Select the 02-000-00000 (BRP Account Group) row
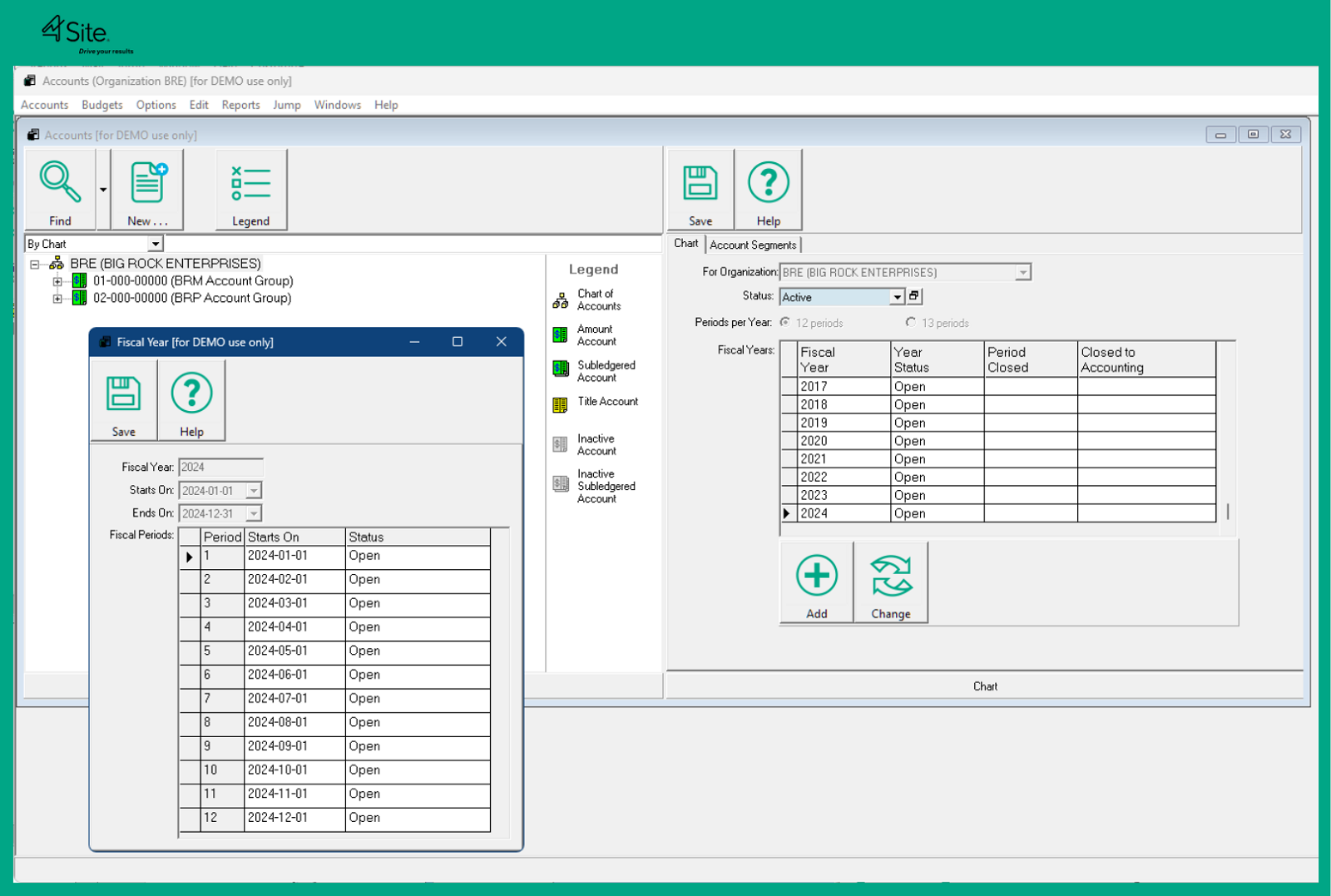This screenshot has height=896, width=1331. (x=192, y=298)
